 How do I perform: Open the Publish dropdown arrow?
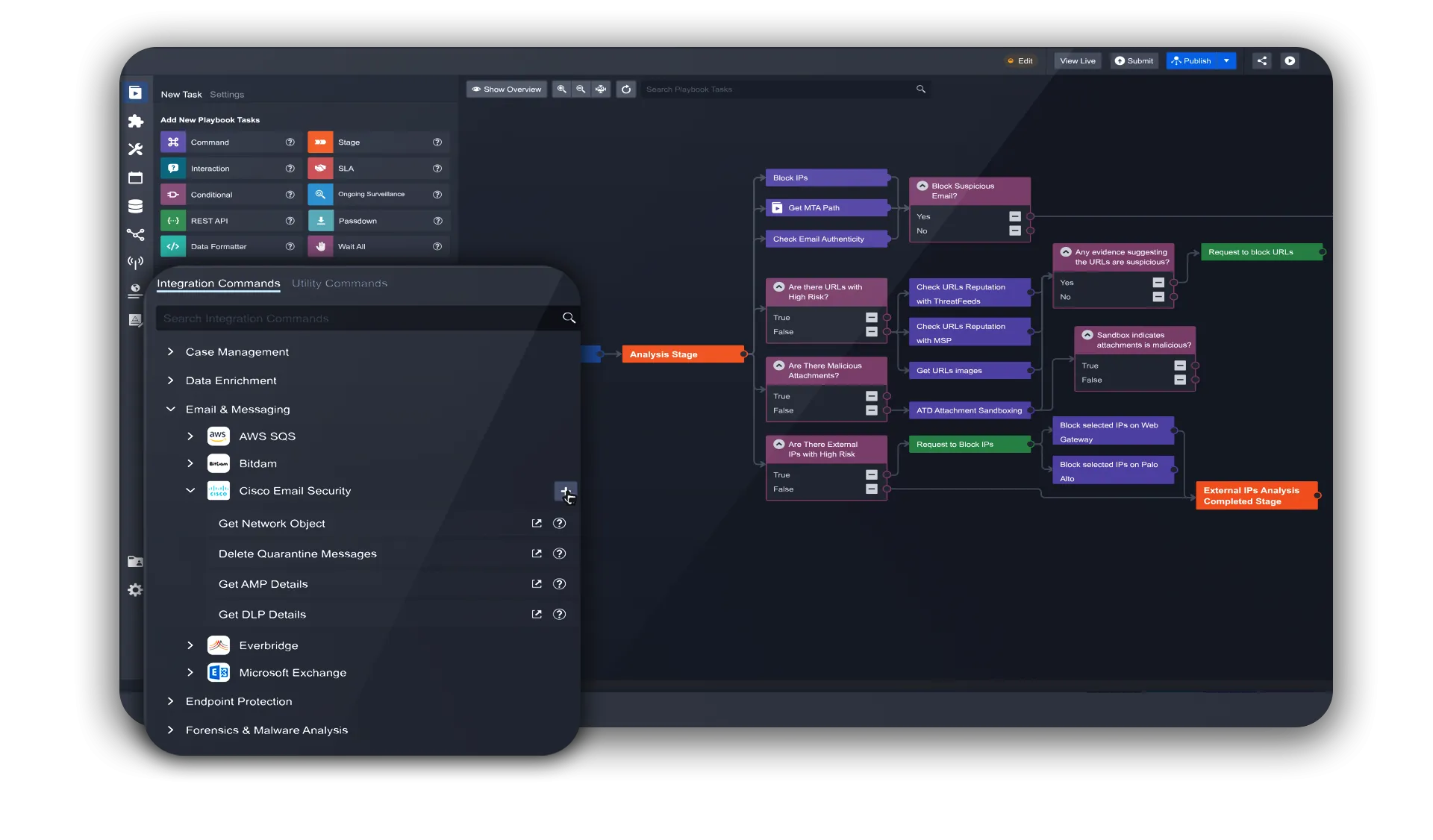[1225, 60]
